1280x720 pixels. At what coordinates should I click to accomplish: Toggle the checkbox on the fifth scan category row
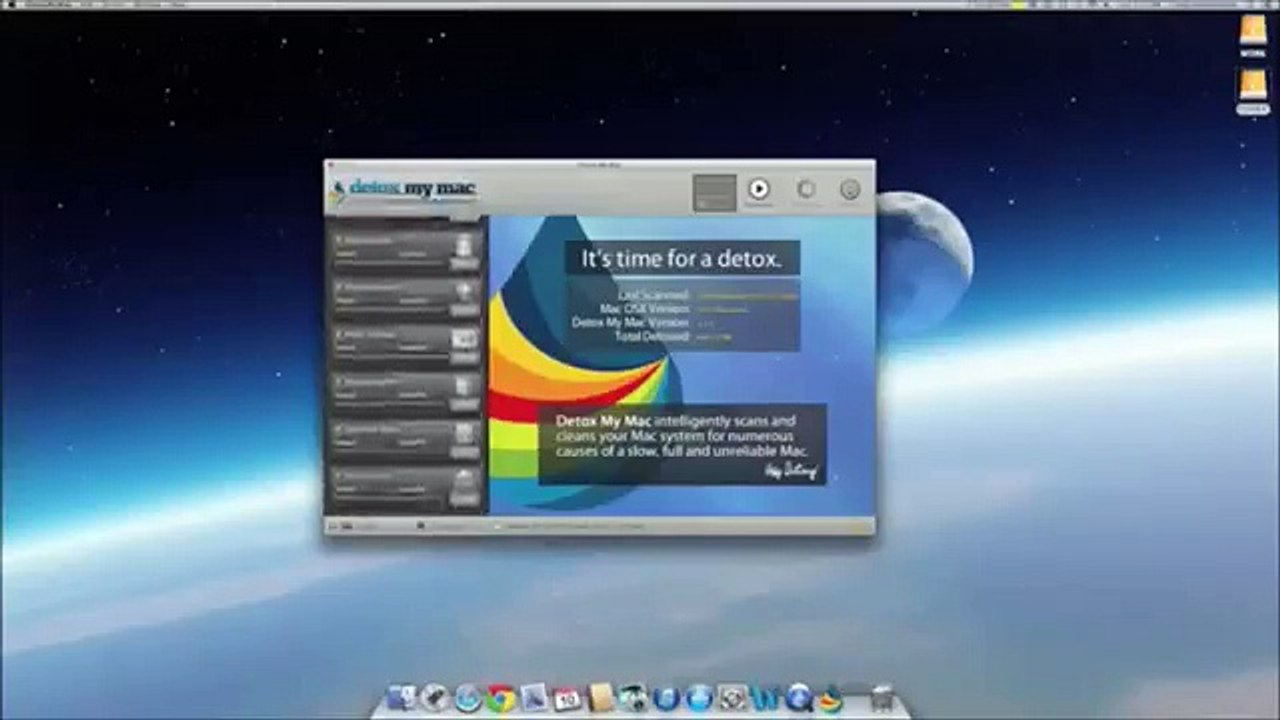pos(340,428)
